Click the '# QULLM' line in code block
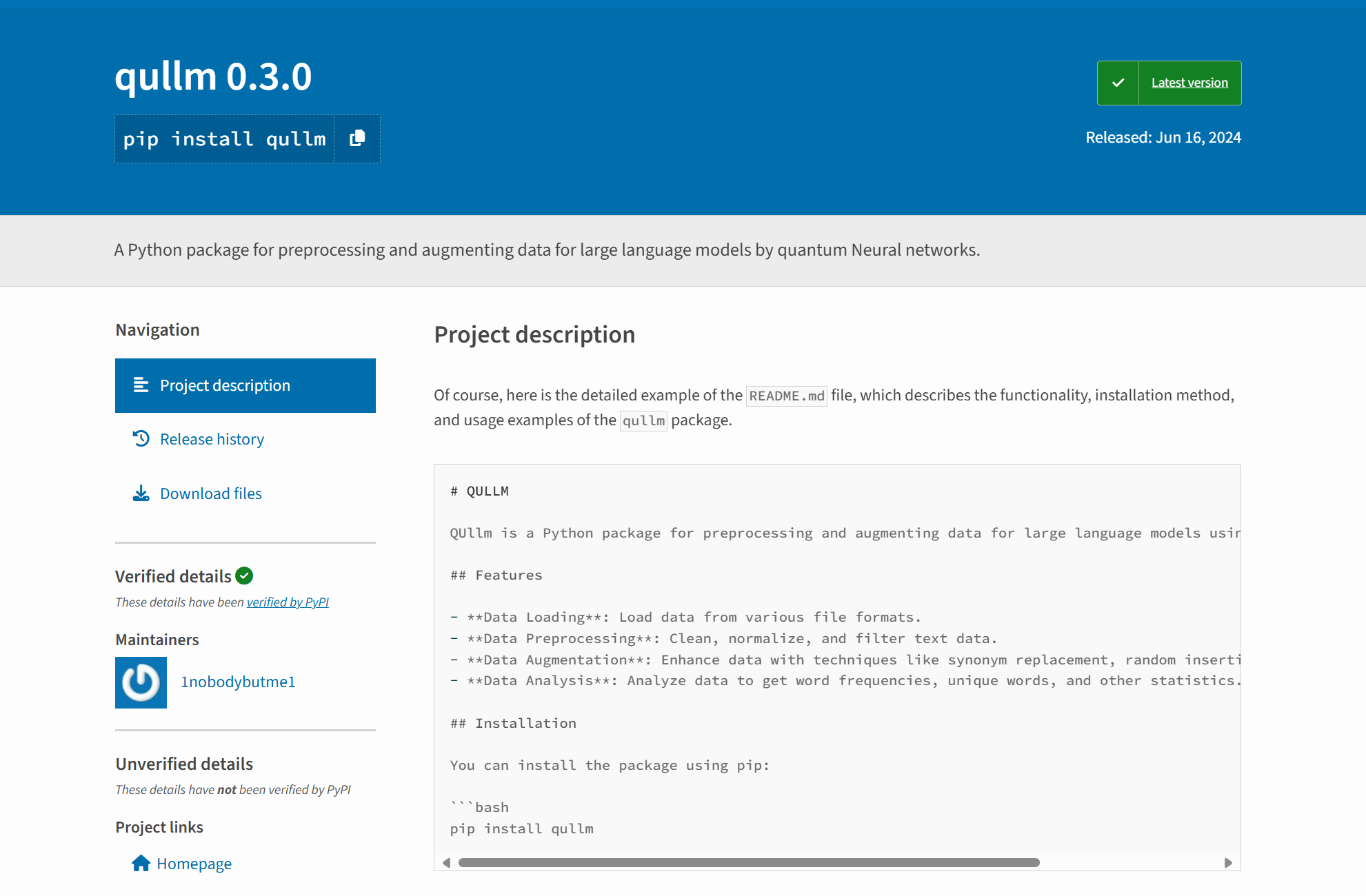1366x896 pixels. 479,491
